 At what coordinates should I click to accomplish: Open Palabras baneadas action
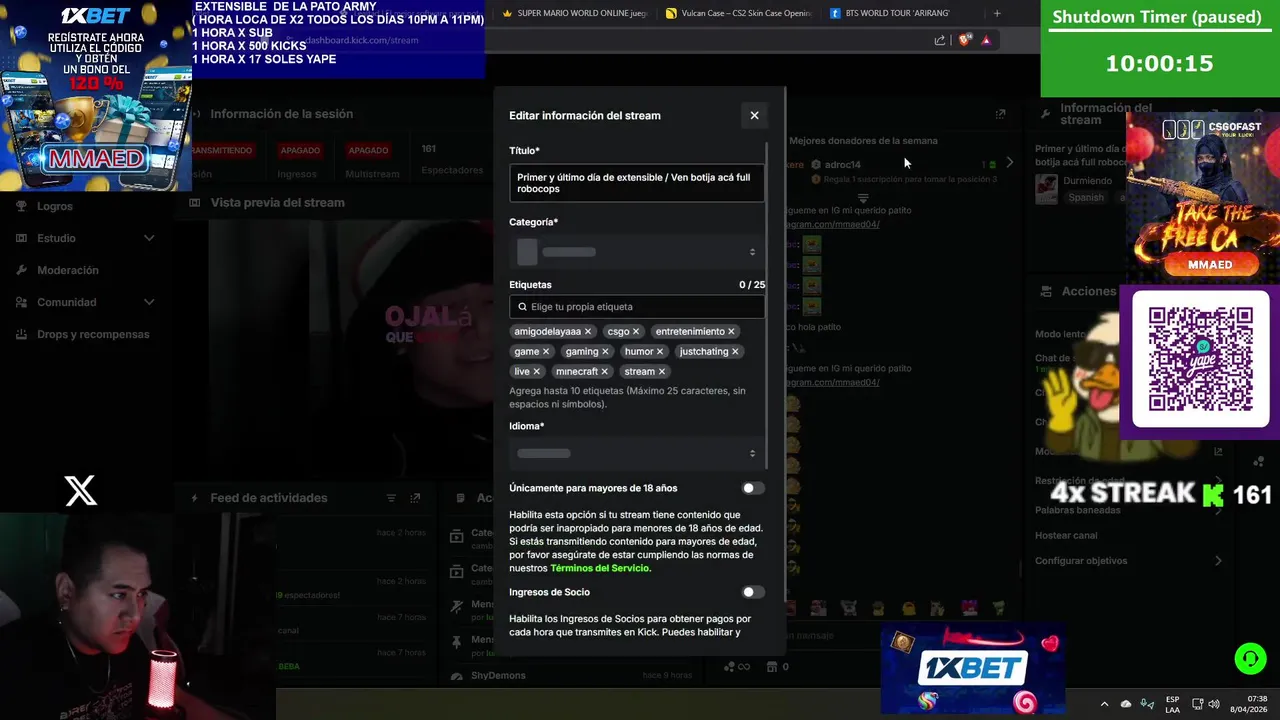click(x=1078, y=510)
